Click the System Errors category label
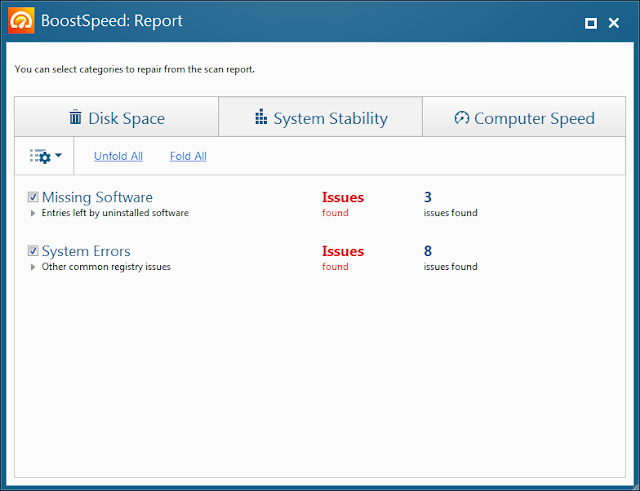 [86, 251]
